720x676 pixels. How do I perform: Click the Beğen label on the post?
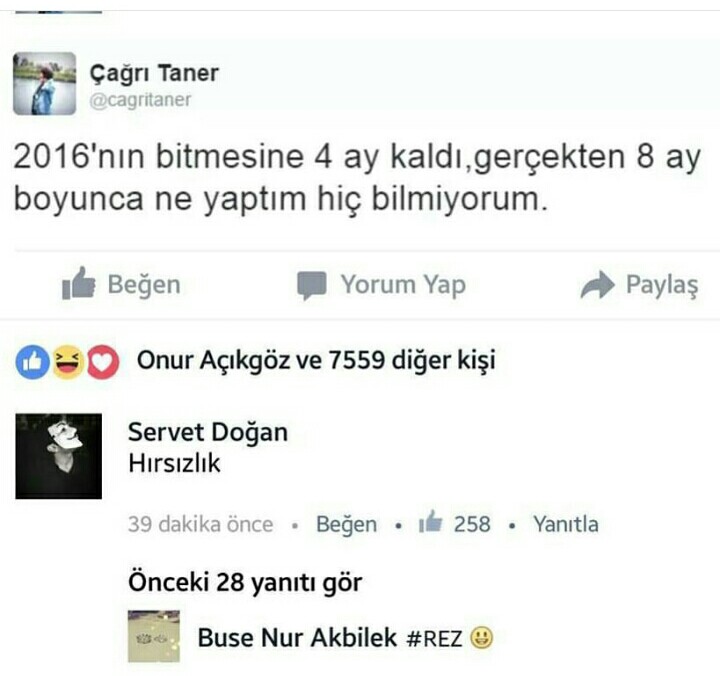click(x=144, y=284)
